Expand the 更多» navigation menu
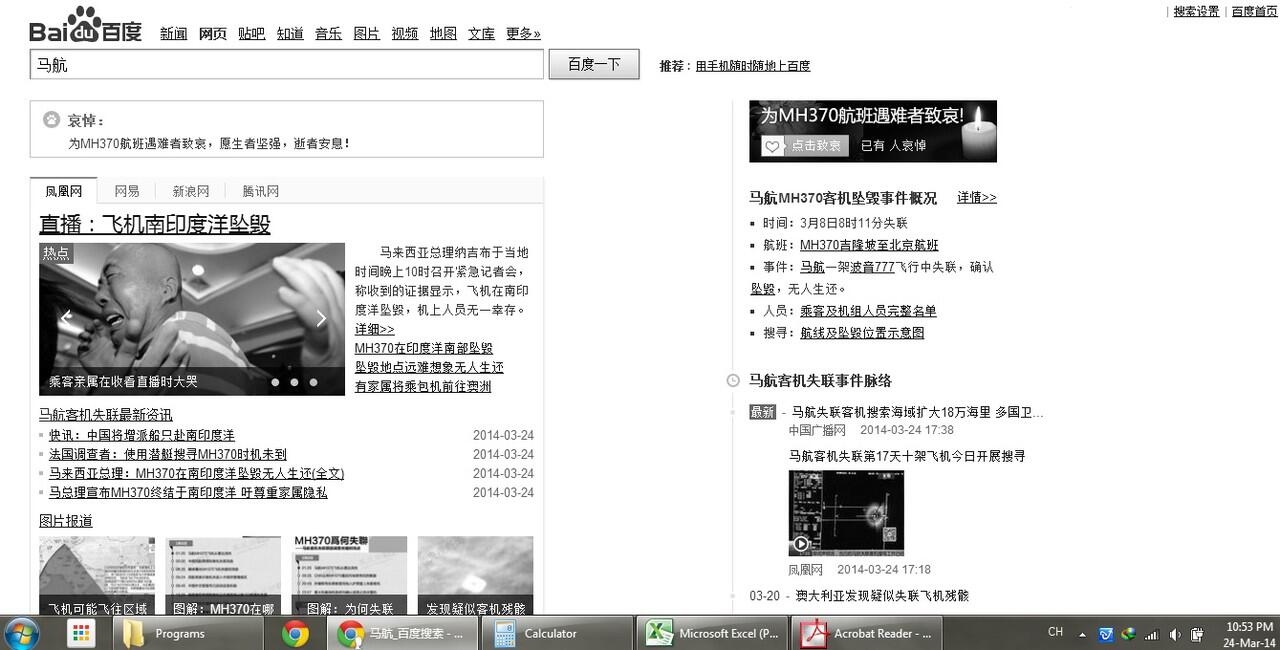1280x650 pixels. point(523,34)
